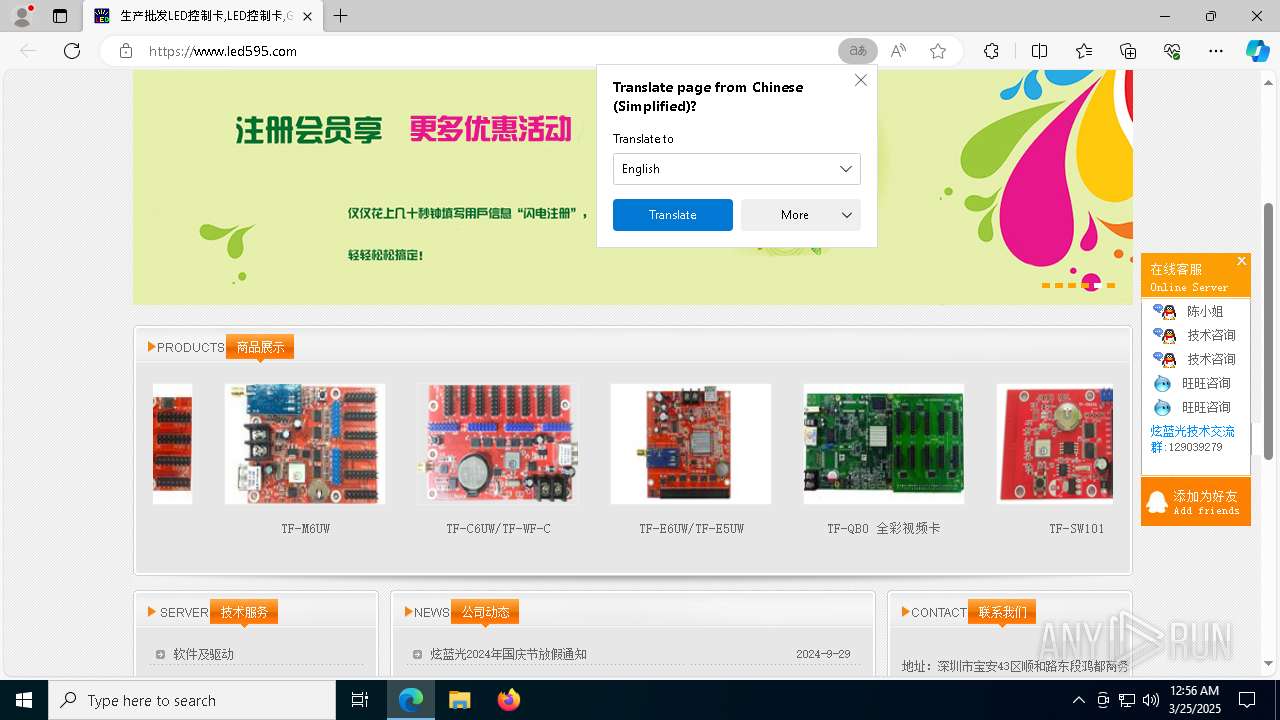Image resolution: width=1280 pixels, height=720 pixels.
Task: Open the Copilot sidebar icon
Action: 1257,51
